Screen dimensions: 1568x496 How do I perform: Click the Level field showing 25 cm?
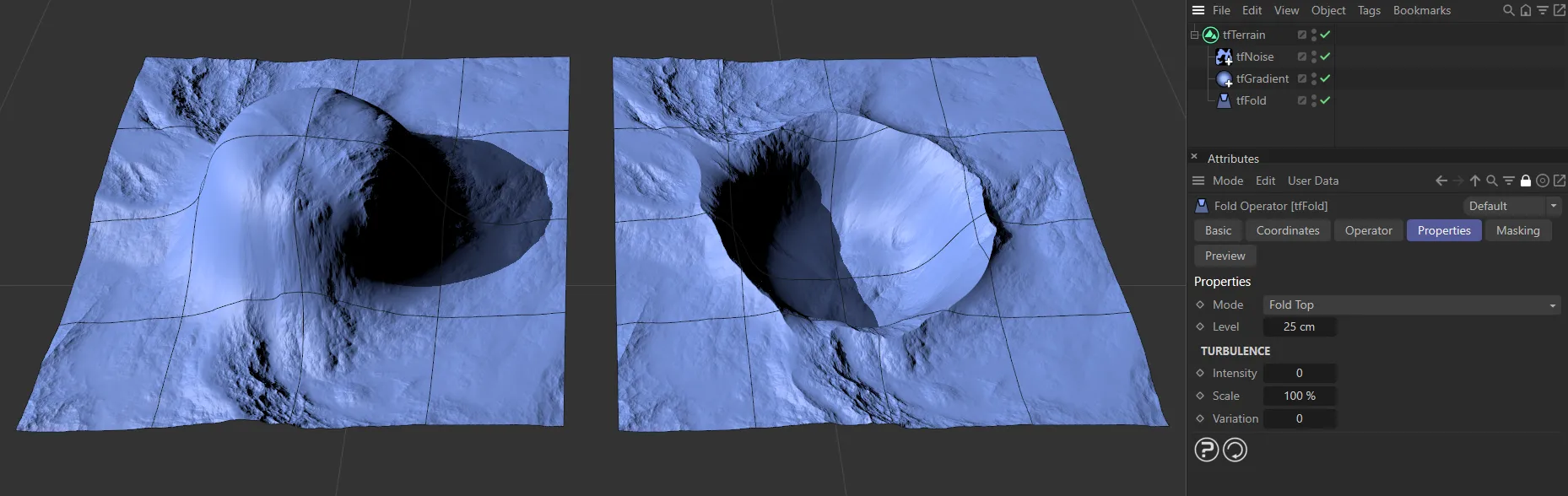pyautogui.click(x=1299, y=326)
